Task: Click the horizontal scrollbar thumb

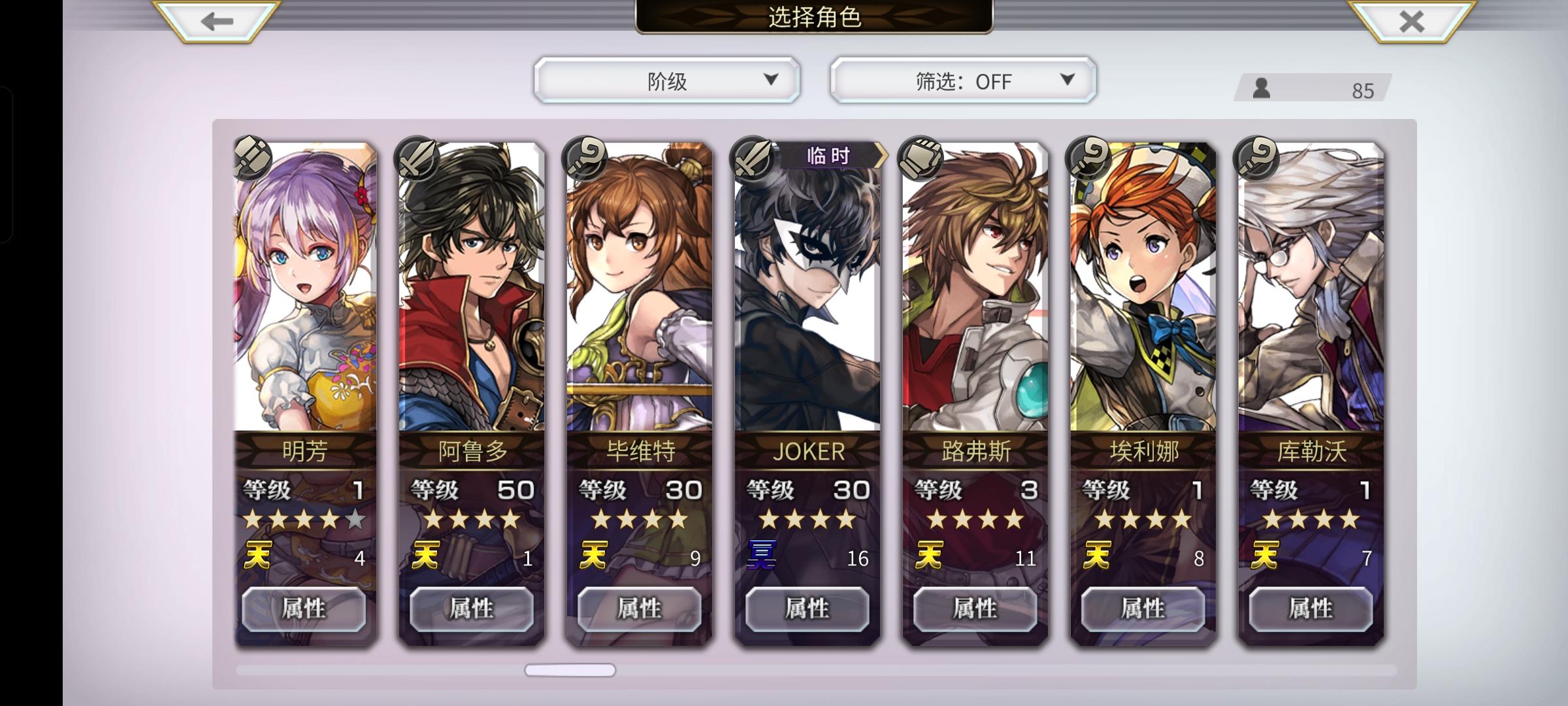Action: click(570, 670)
